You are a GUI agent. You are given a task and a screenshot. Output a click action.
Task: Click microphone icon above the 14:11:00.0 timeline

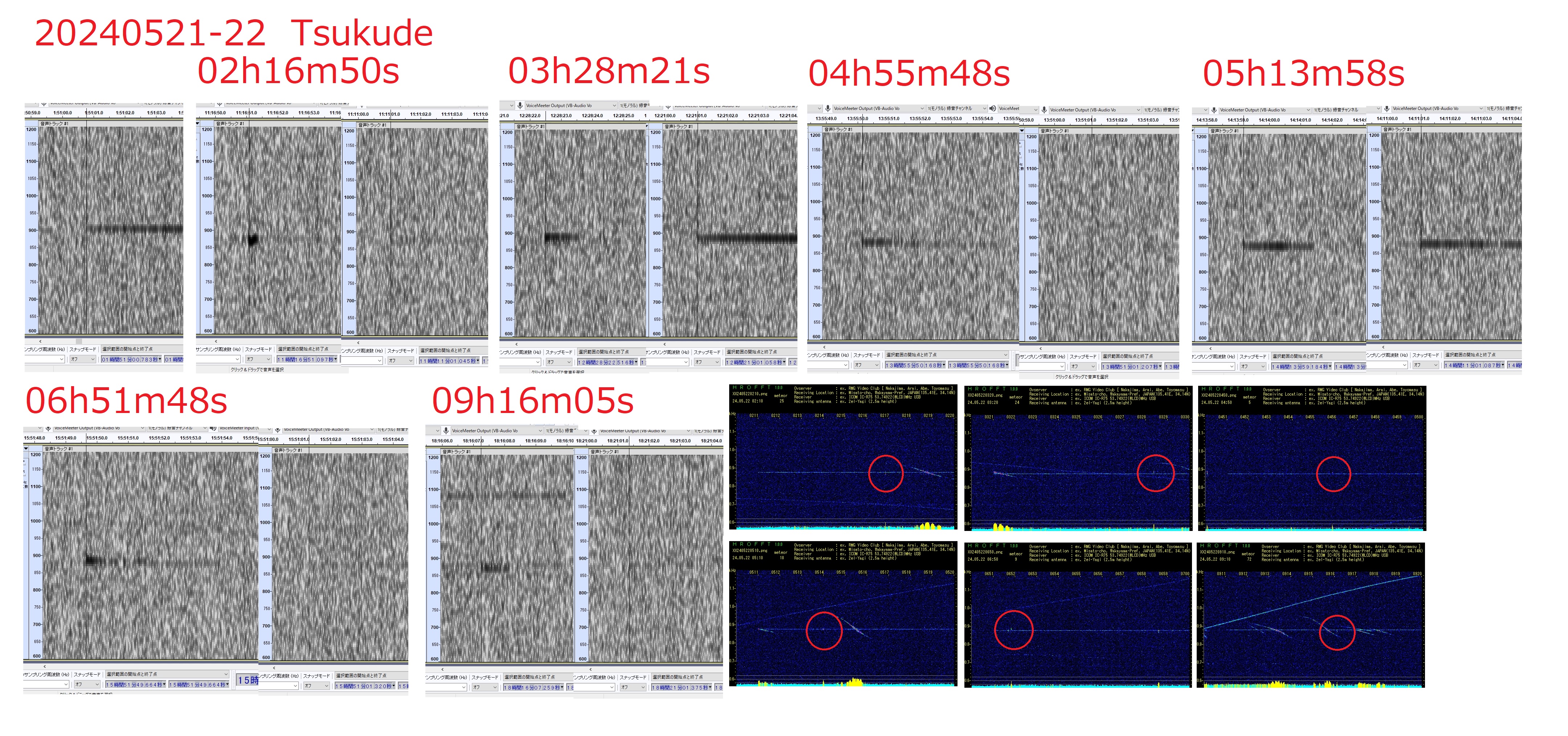(1387, 109)
